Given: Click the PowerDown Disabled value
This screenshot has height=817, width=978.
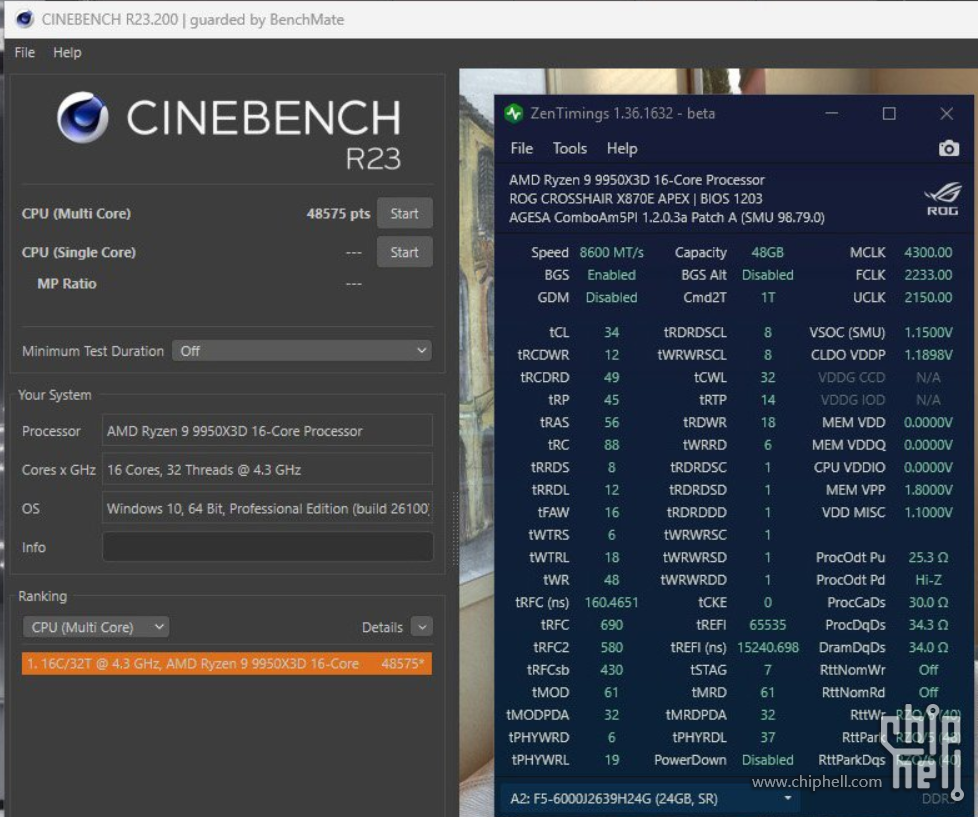Looking at the screenshot, I should [767, 760].
